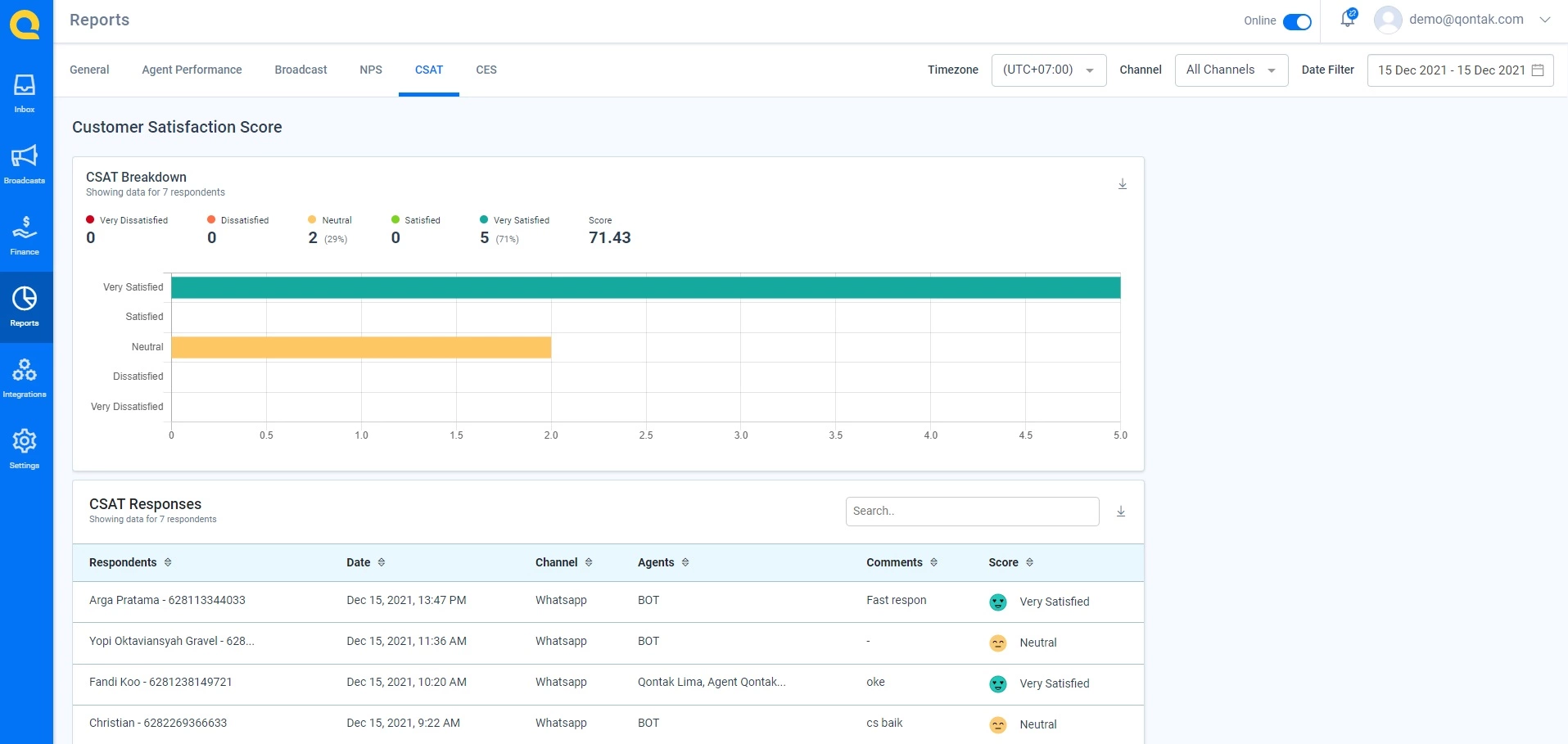Expand the Timezone dropdown
The height and width of the screenshot is (744, 1568).
(1049, 70)
